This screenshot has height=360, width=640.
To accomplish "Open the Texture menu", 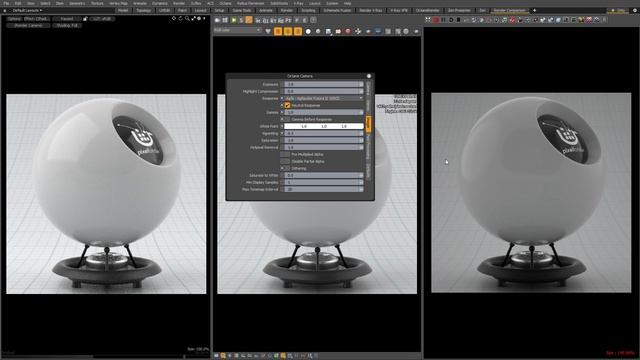I will 97,3.
